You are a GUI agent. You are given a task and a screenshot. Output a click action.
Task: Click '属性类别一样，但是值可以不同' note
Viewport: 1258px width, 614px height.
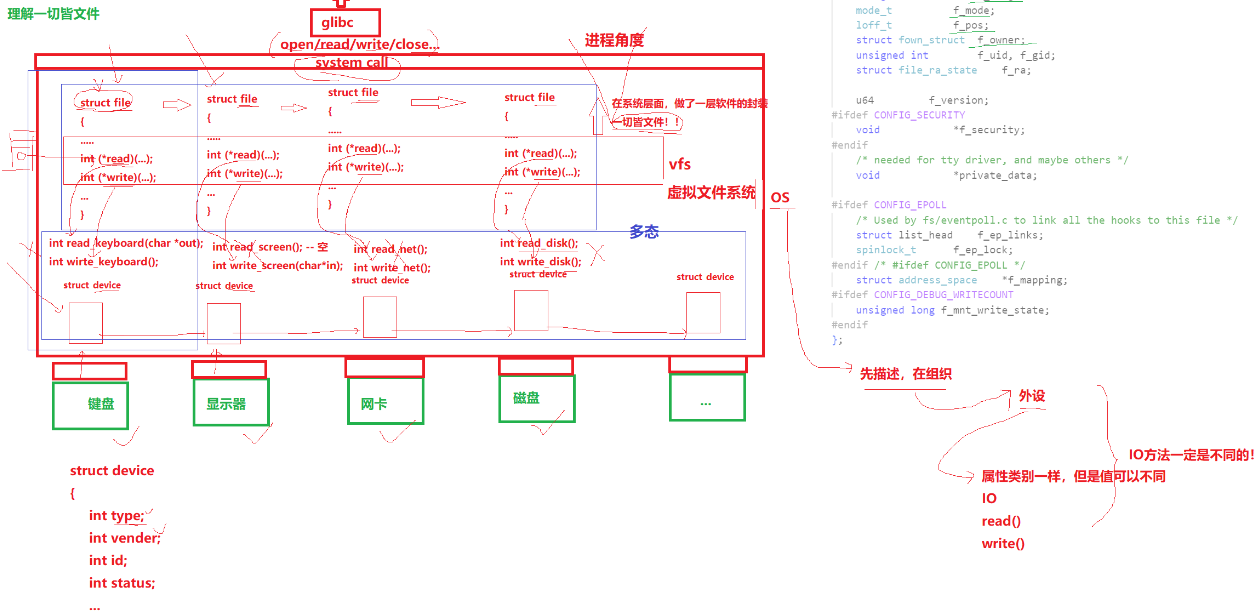1074,477
